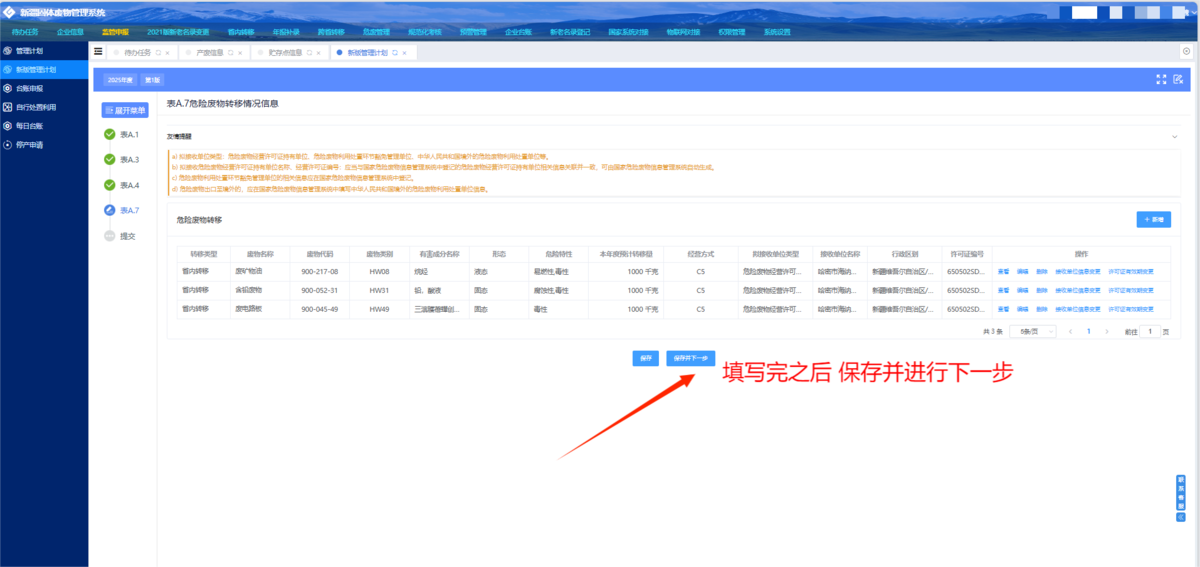Click the 展开菜单 expand menu button
1200x567 pixels.
click(x=125, y=110)
